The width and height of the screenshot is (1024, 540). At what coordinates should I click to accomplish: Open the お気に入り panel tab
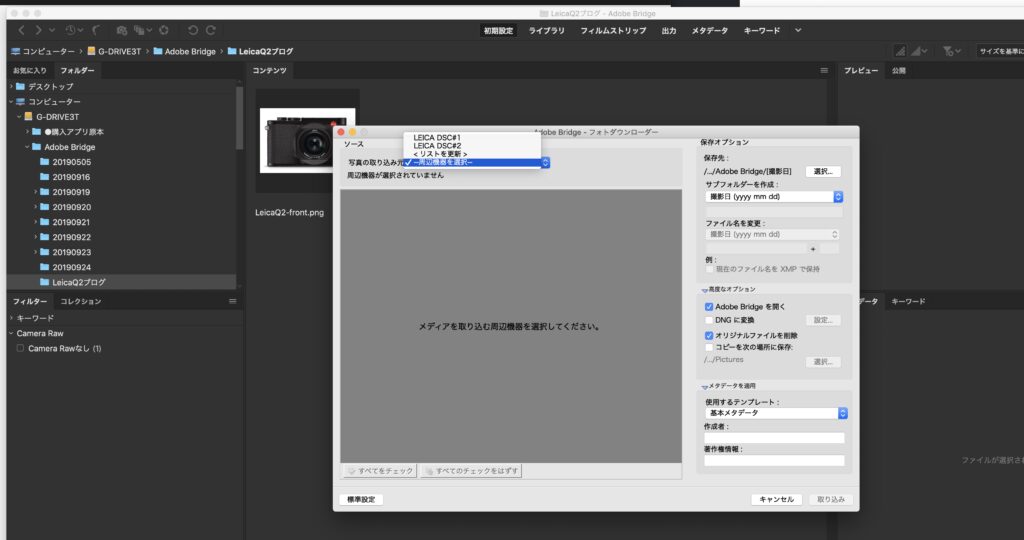(x=30, y=71)
